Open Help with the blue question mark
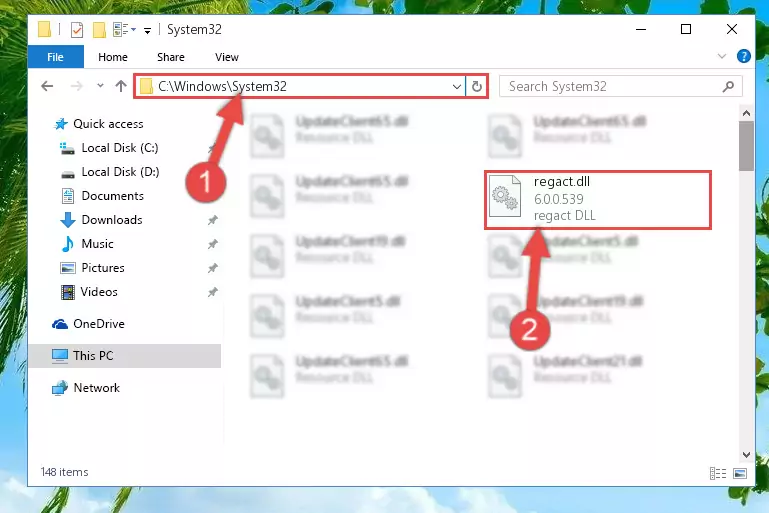Image resolution: width=769 pixels, height=513 pixels. [743, 56]
